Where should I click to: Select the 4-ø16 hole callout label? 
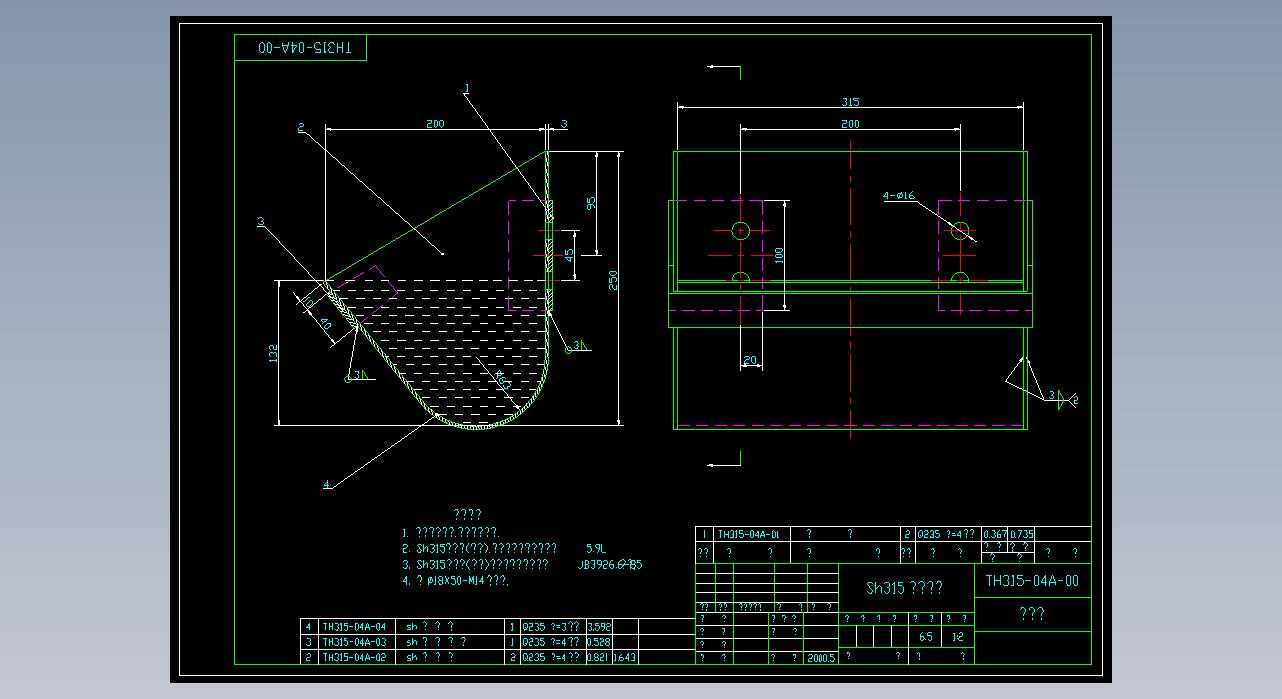(898, 196)
